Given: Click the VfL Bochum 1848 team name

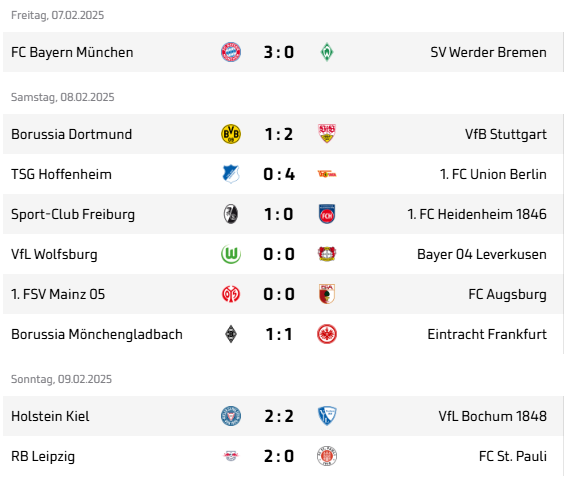Looking at the screenshot, I should click(x=492, y=416).
